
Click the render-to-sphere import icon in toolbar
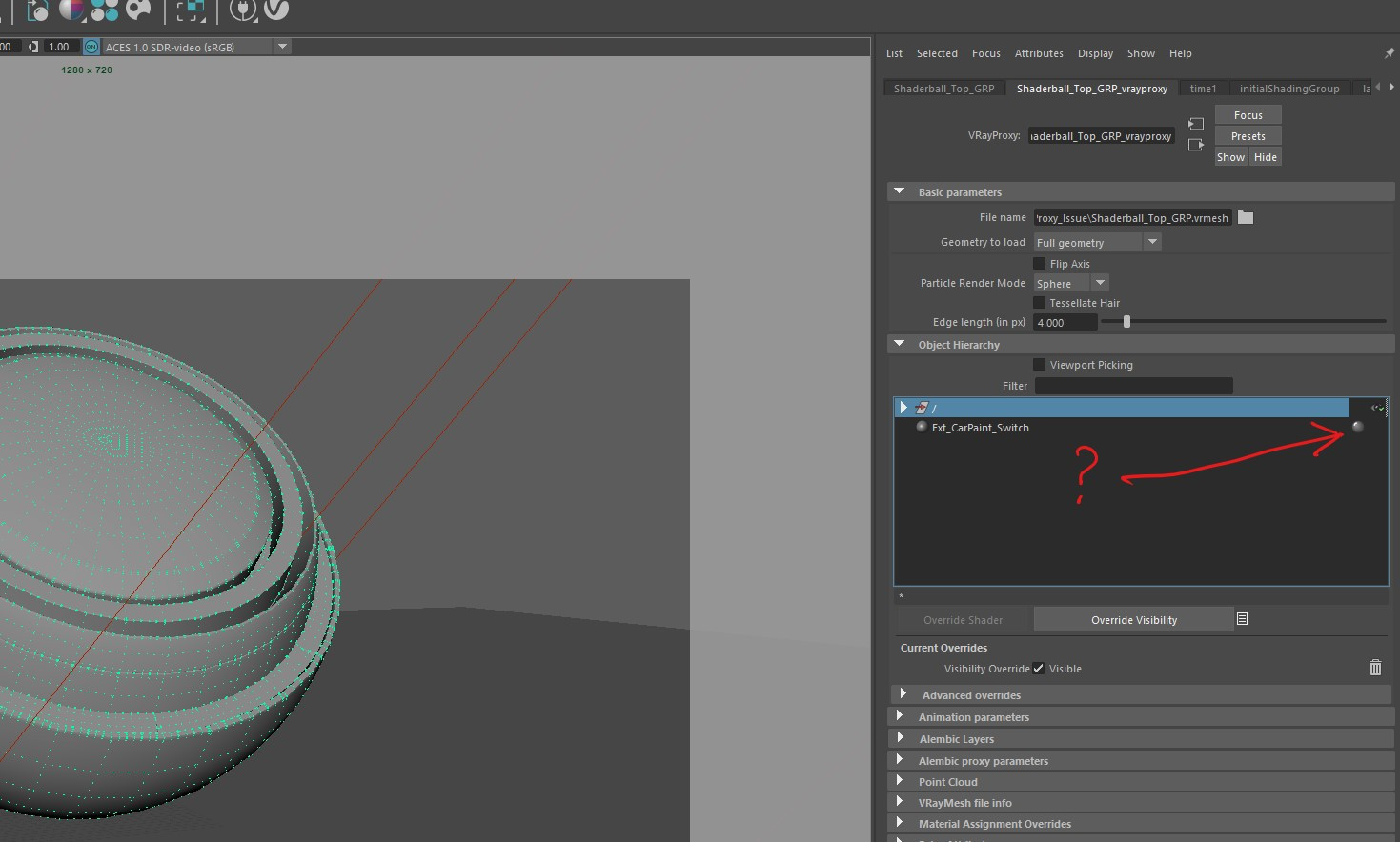coord(38,10)
